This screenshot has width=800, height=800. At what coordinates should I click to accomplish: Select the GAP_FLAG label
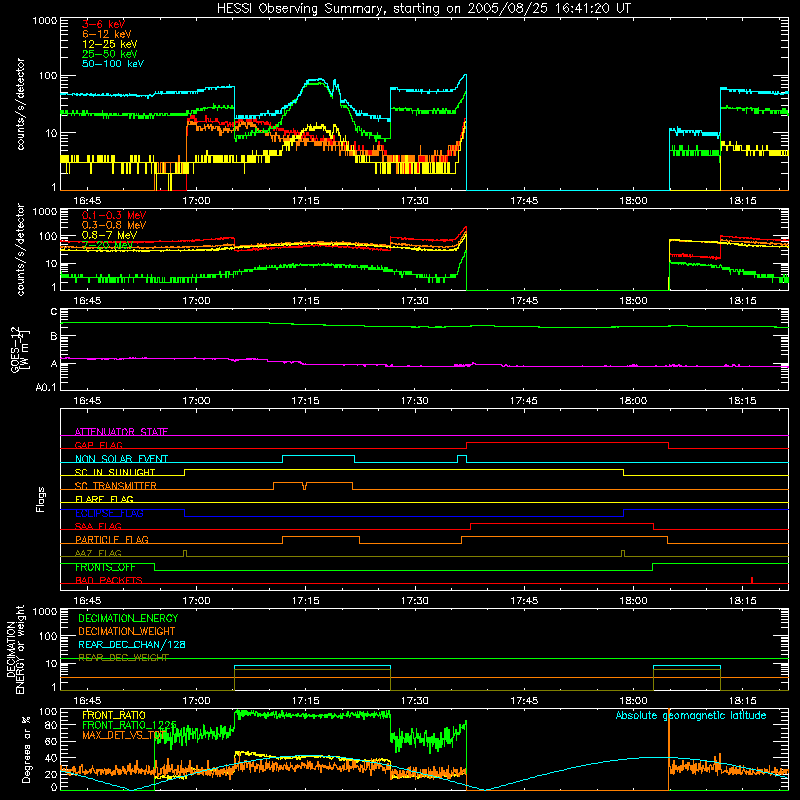tap(98, 445)
